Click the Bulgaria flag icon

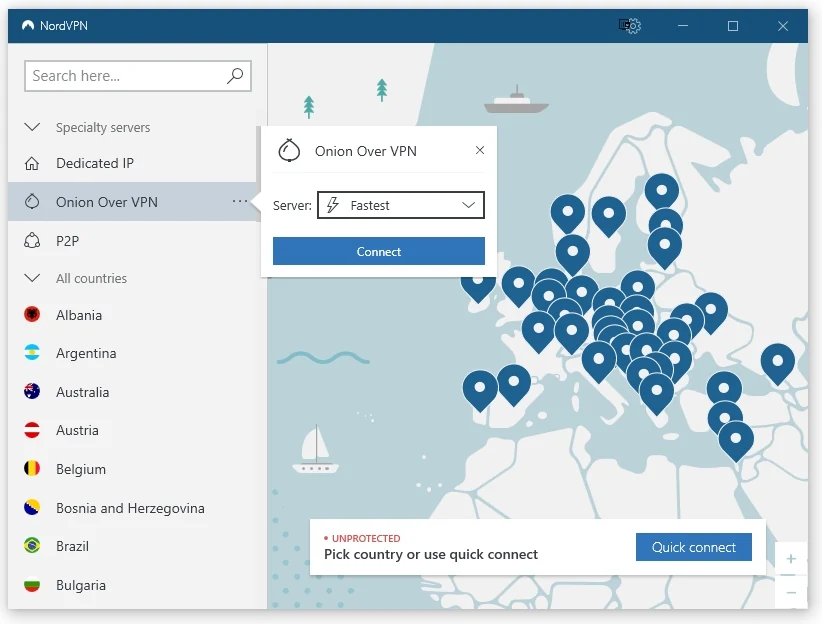(x=32, y=585)
